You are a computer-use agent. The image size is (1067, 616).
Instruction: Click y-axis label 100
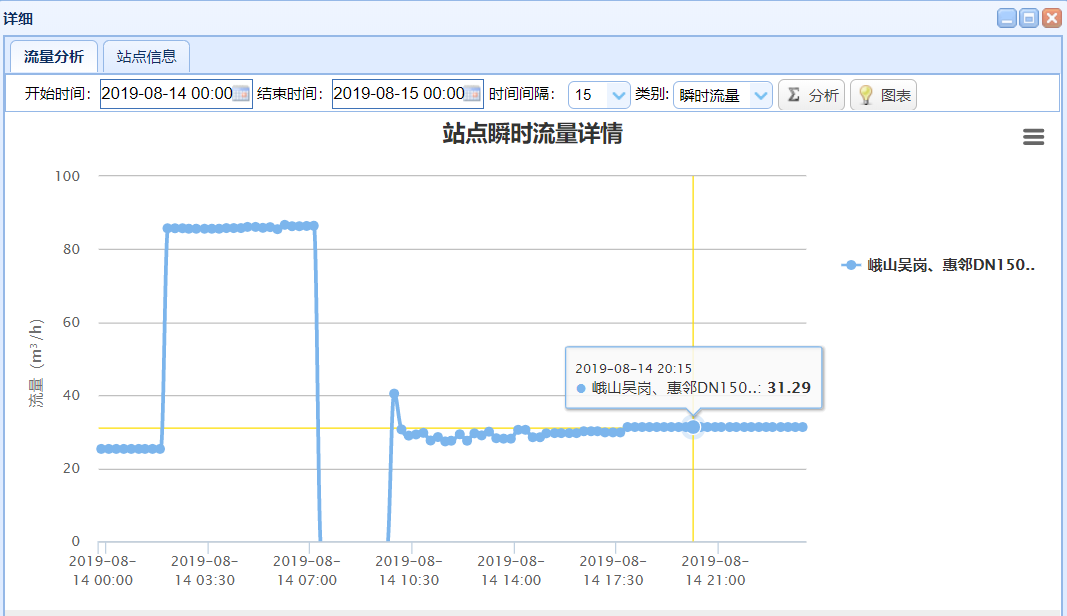tap(67, 176)
